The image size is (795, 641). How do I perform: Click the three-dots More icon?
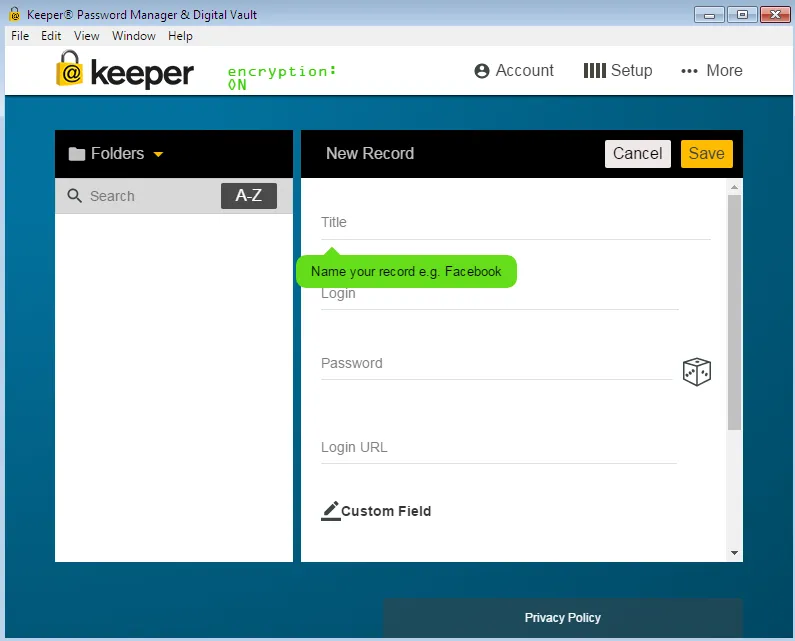pyautogui.click(x=689, y=71)
